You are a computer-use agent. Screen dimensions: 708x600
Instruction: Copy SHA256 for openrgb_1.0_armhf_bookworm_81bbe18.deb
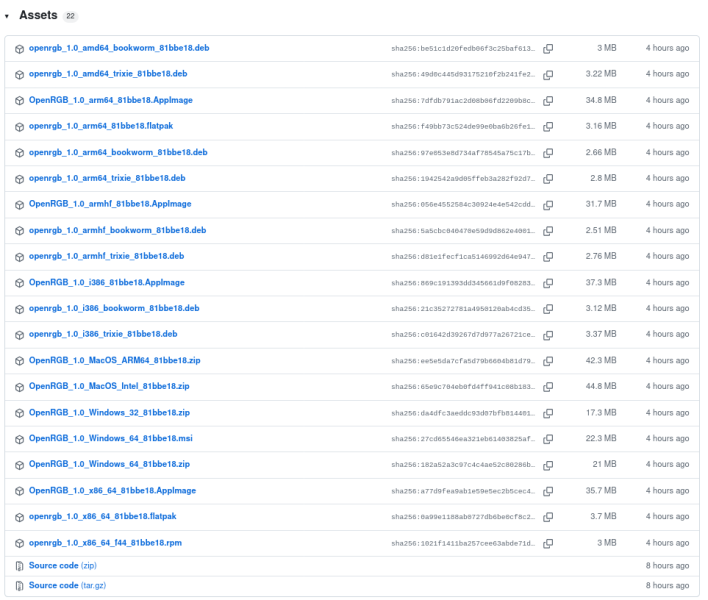coord(548,231)
